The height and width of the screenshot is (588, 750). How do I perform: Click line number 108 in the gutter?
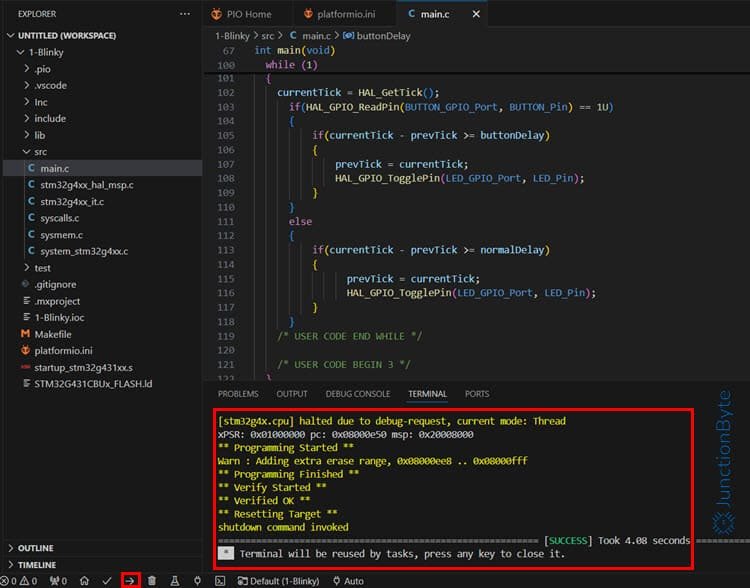226,178
